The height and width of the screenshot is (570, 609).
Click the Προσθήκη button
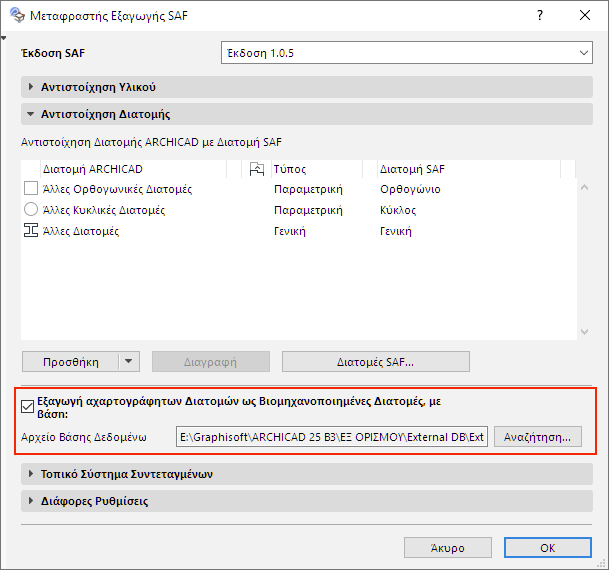[70, 361]
